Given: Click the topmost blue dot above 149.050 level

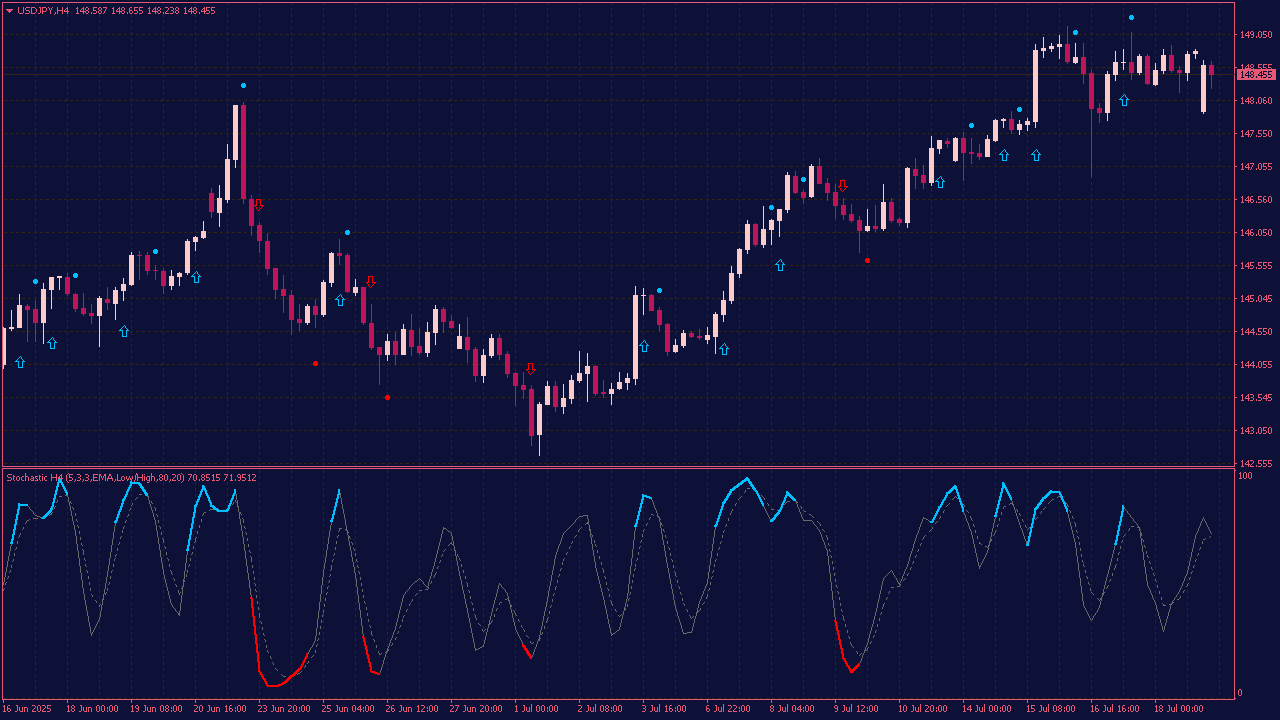Looking at the screenshot, I should pyautogui.click(x=1131, y=18).
